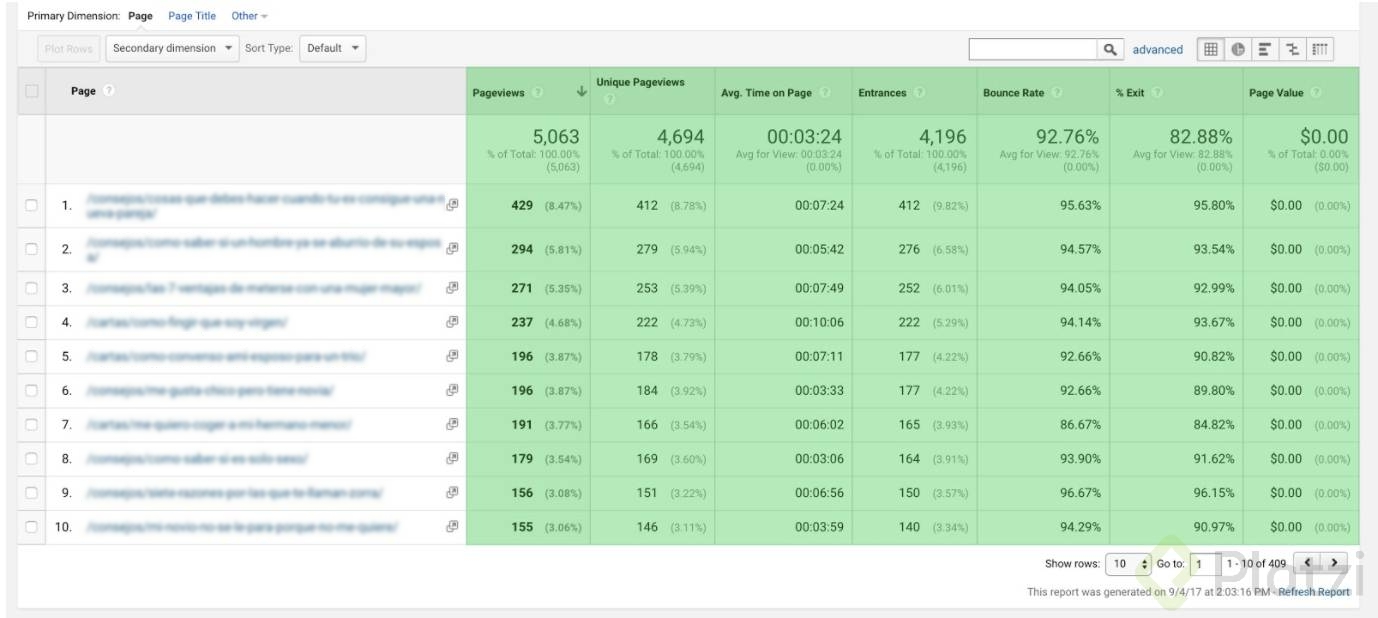Open row 3 page external icon
This screenshot has width=1378, height=618.
452,288
